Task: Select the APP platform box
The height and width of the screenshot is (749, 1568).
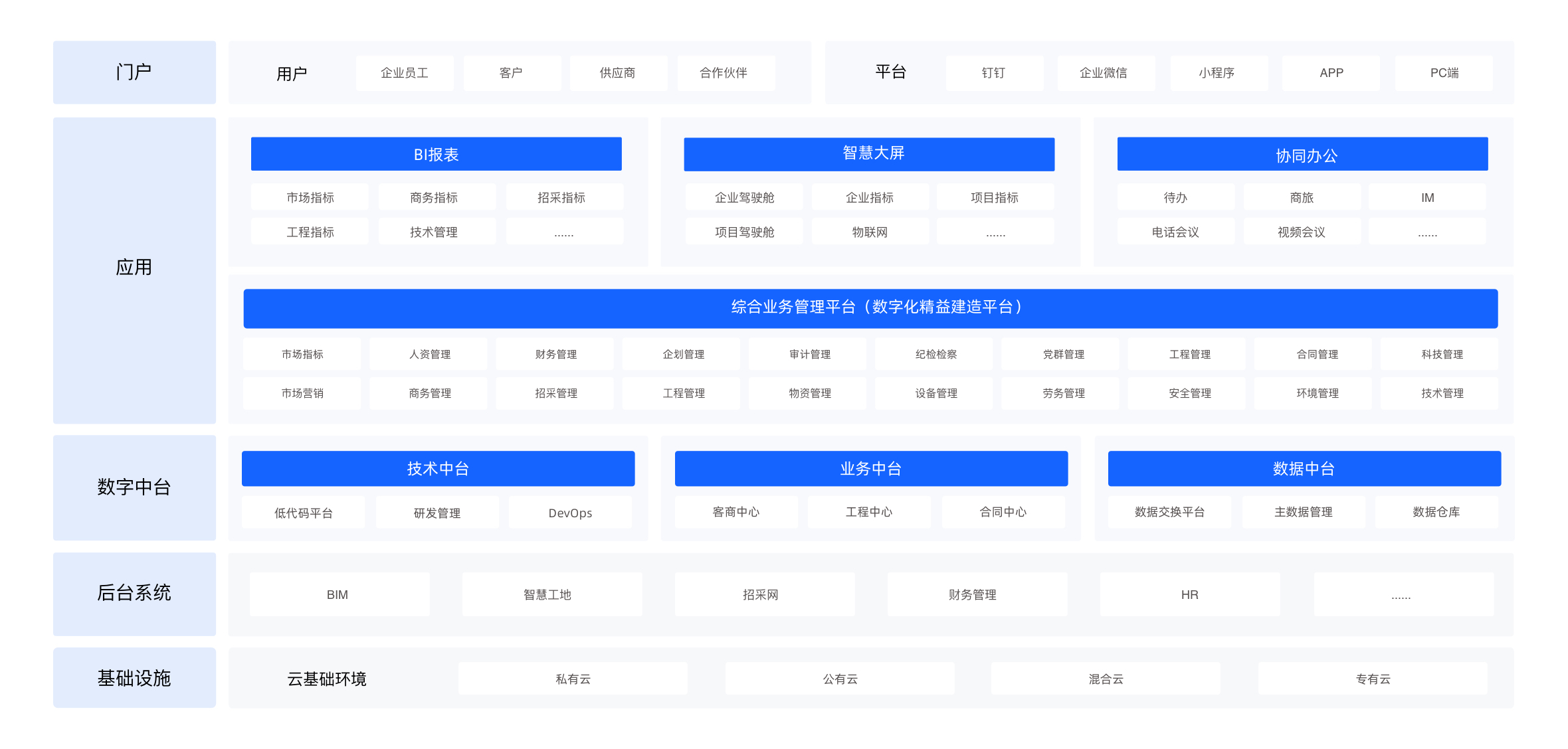Action: [1331, 73]
